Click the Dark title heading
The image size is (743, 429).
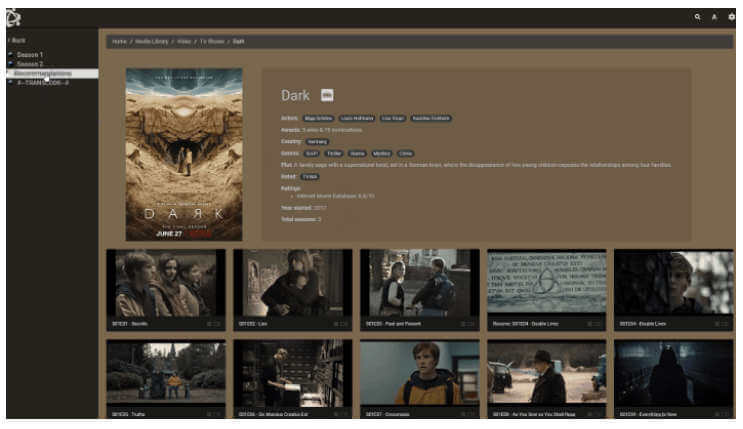pos(295,95)
